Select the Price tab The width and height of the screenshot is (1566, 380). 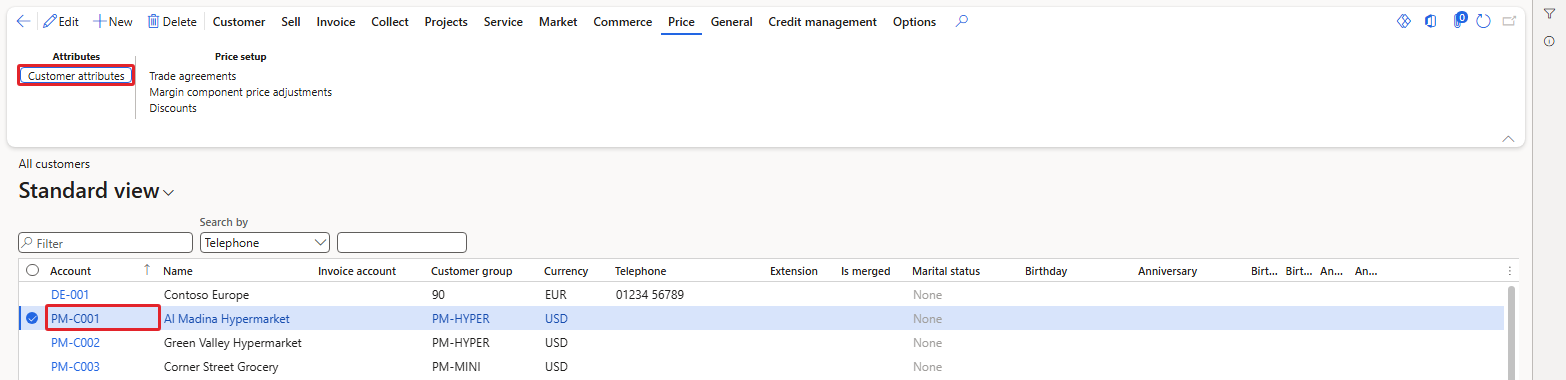coord(681,21)
